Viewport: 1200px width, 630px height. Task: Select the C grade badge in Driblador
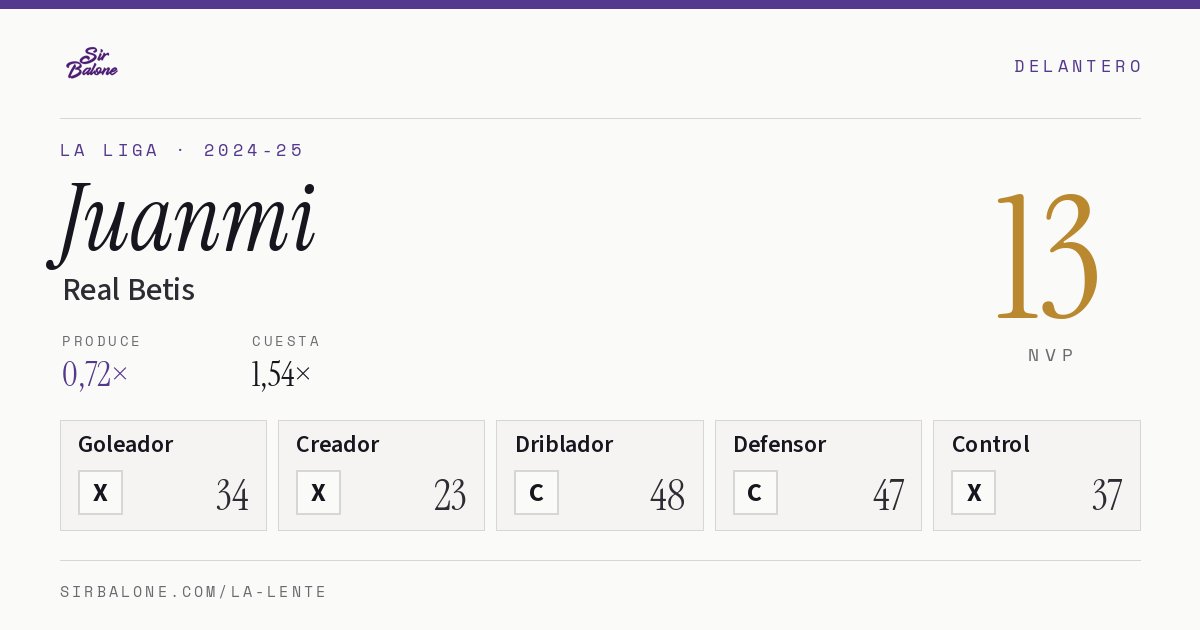tap(536, 493)
